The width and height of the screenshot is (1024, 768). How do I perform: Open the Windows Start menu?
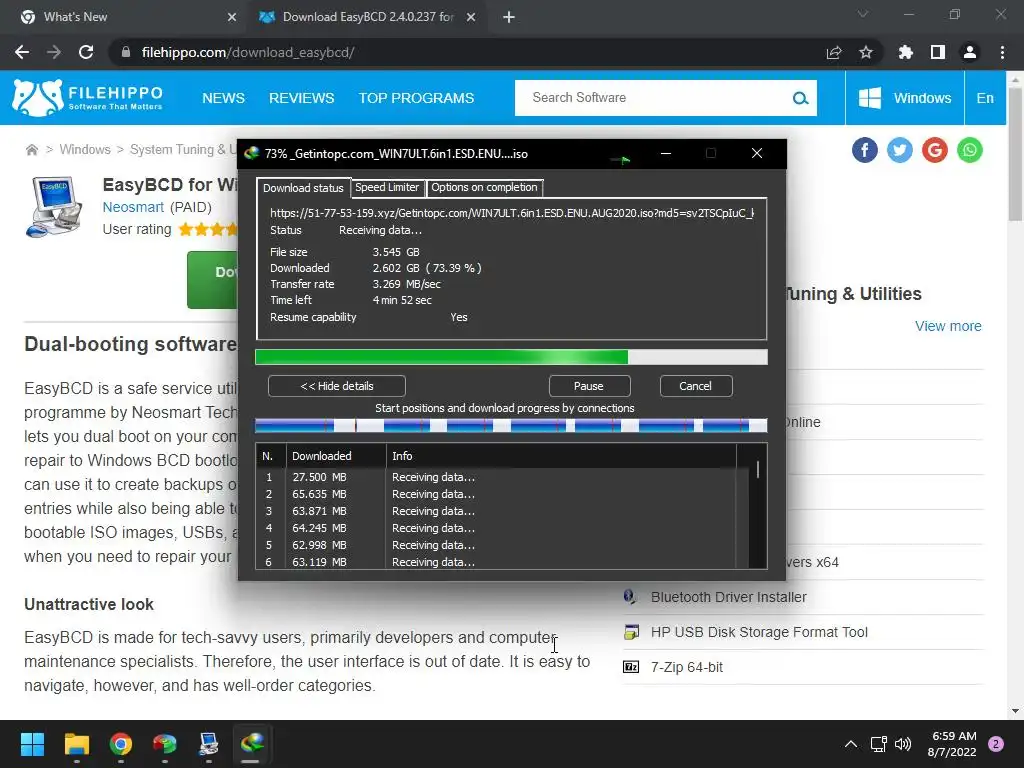point(32,744)
